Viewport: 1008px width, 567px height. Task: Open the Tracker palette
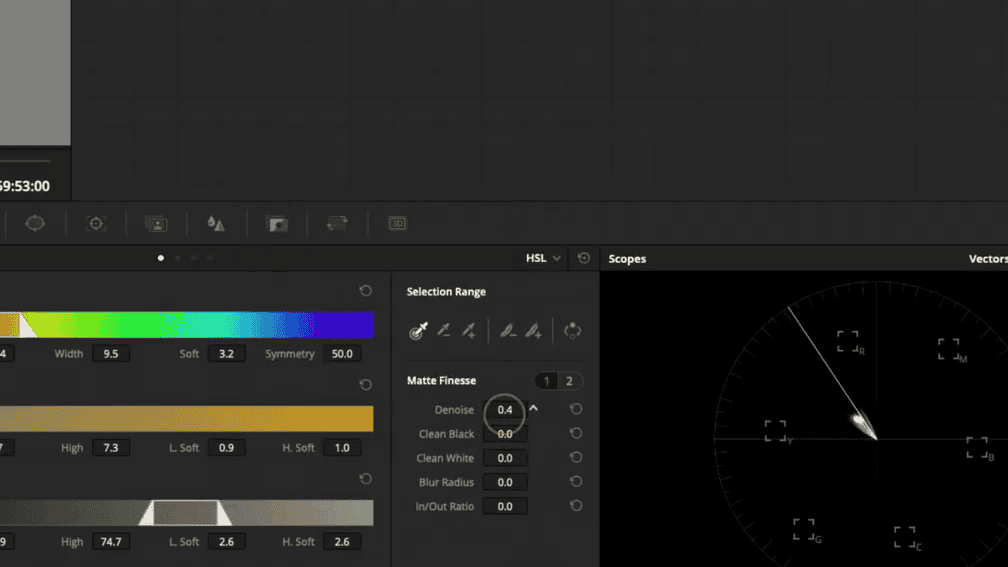pyautogui.click(x=96, y=224)
